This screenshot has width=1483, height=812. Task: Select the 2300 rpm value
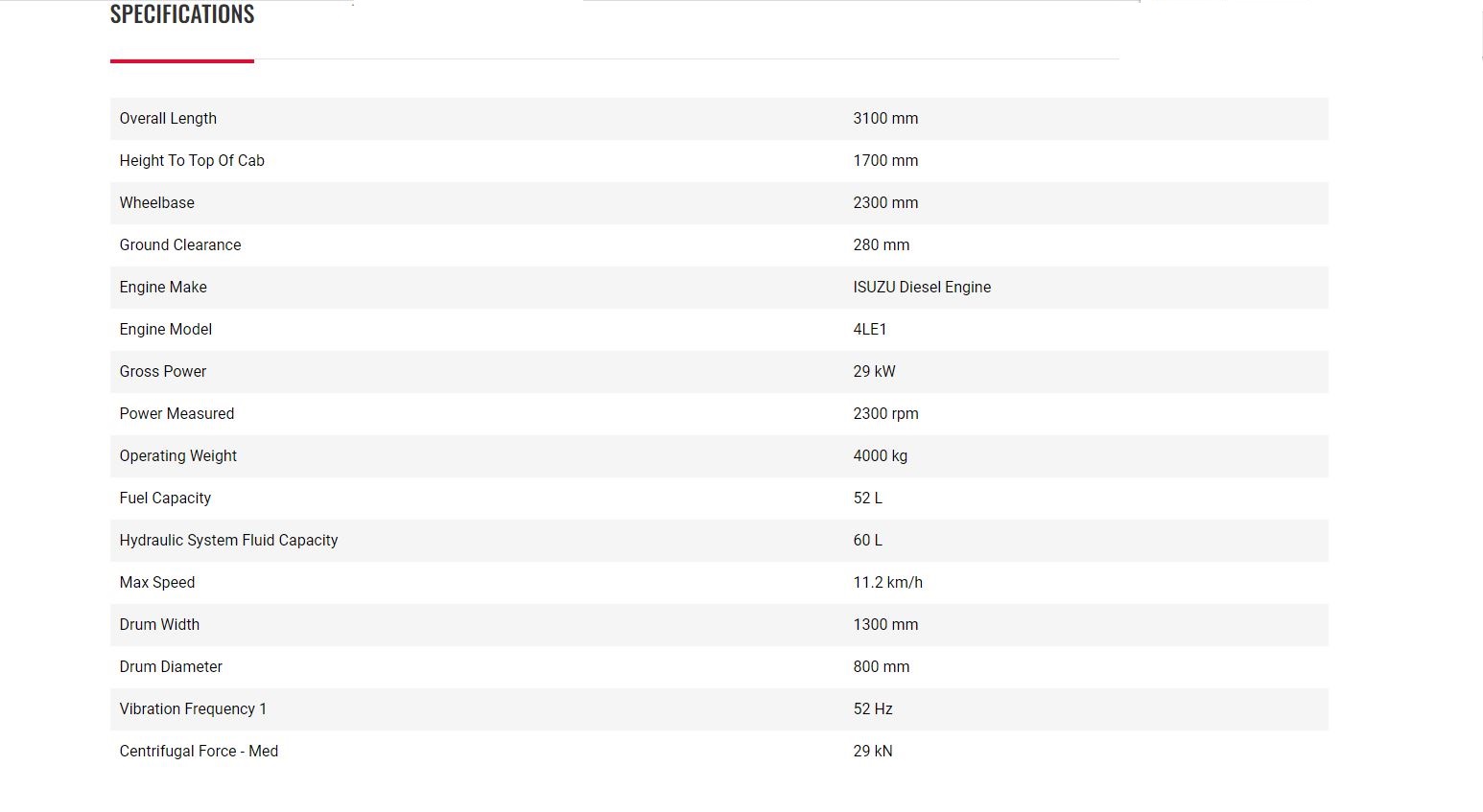pyautogui.click(x=885, y=414)
